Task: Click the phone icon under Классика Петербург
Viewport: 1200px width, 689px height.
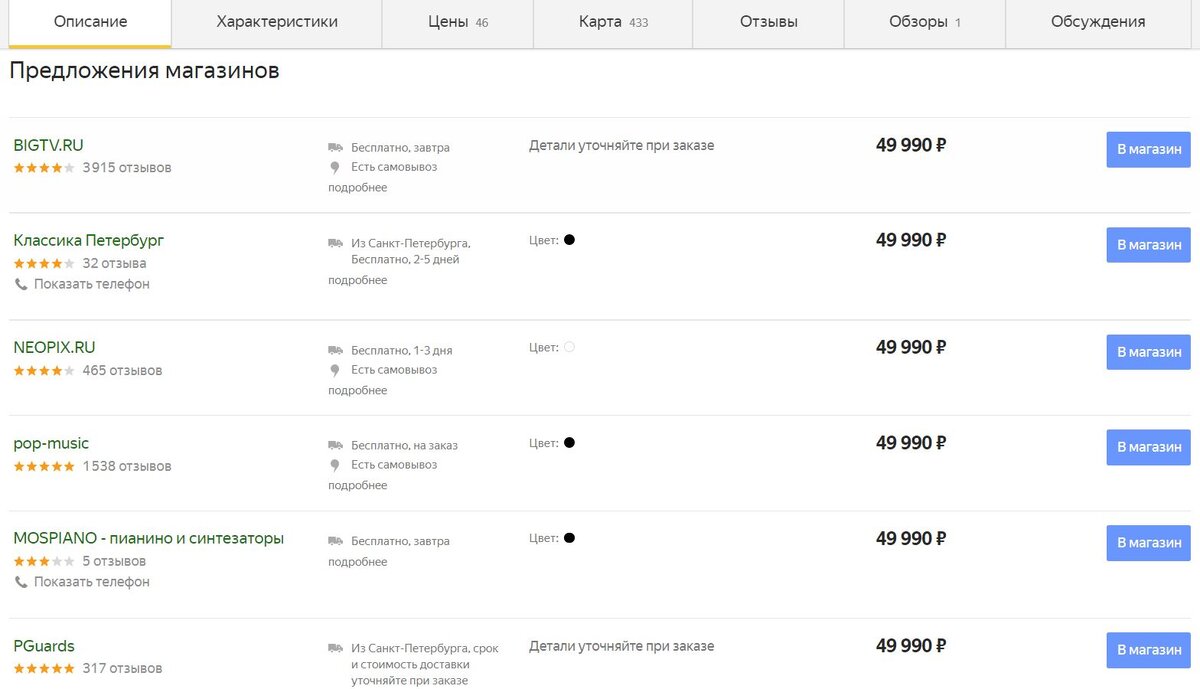Action: tap(21, 284)
